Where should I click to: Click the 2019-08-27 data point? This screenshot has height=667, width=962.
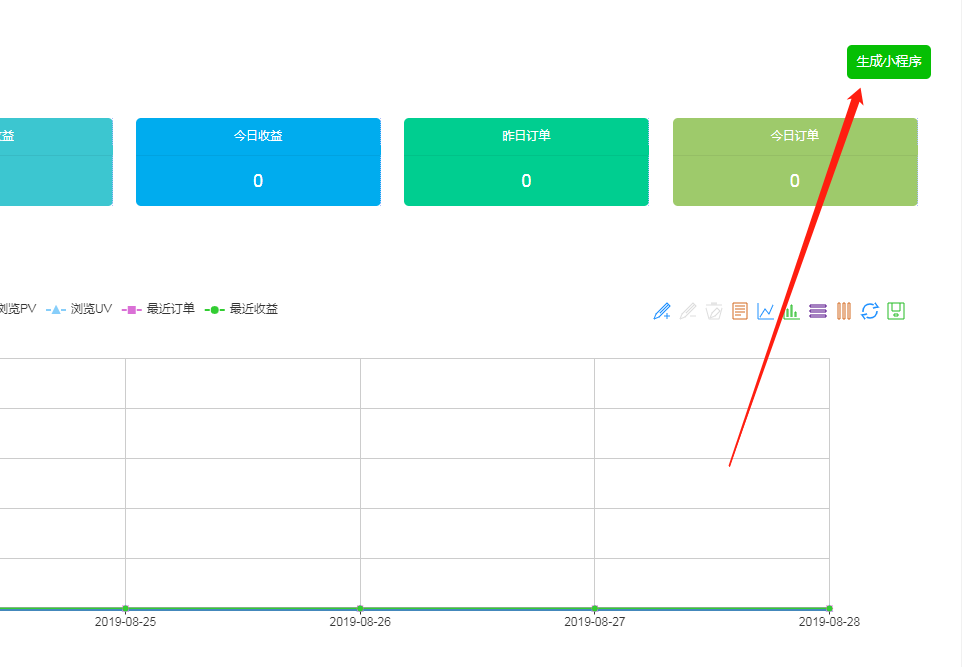point(594,608)
